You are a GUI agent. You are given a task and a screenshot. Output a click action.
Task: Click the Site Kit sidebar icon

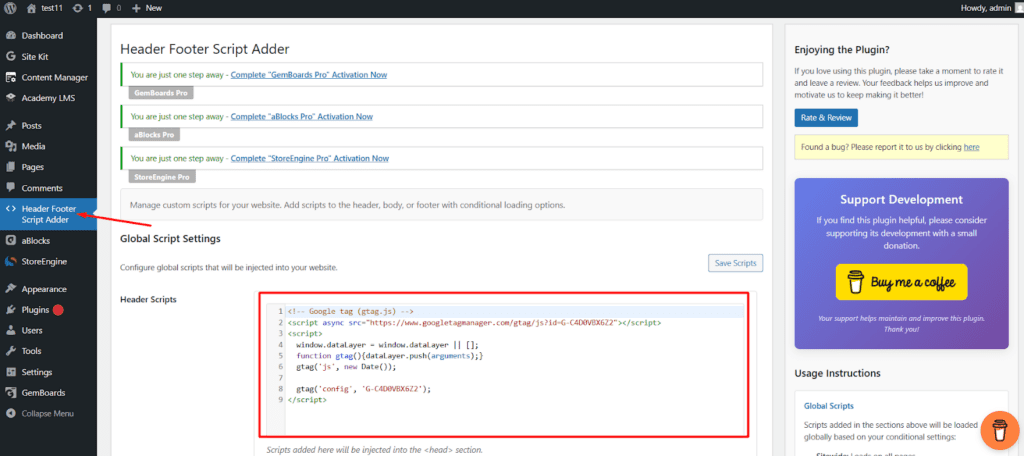coord(10,56)
